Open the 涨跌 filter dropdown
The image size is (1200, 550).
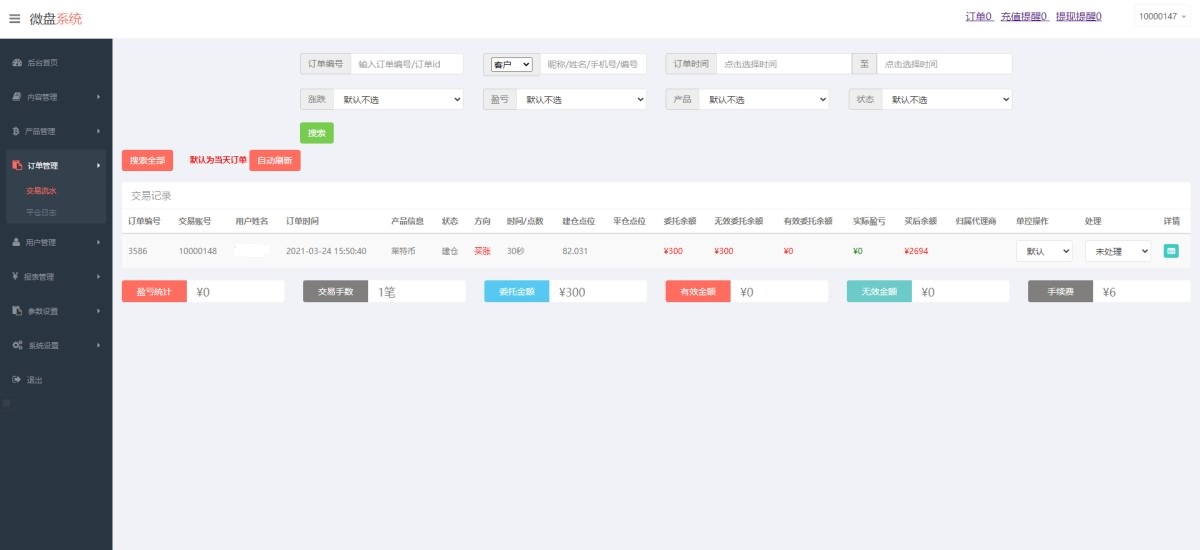coord(399,99)
